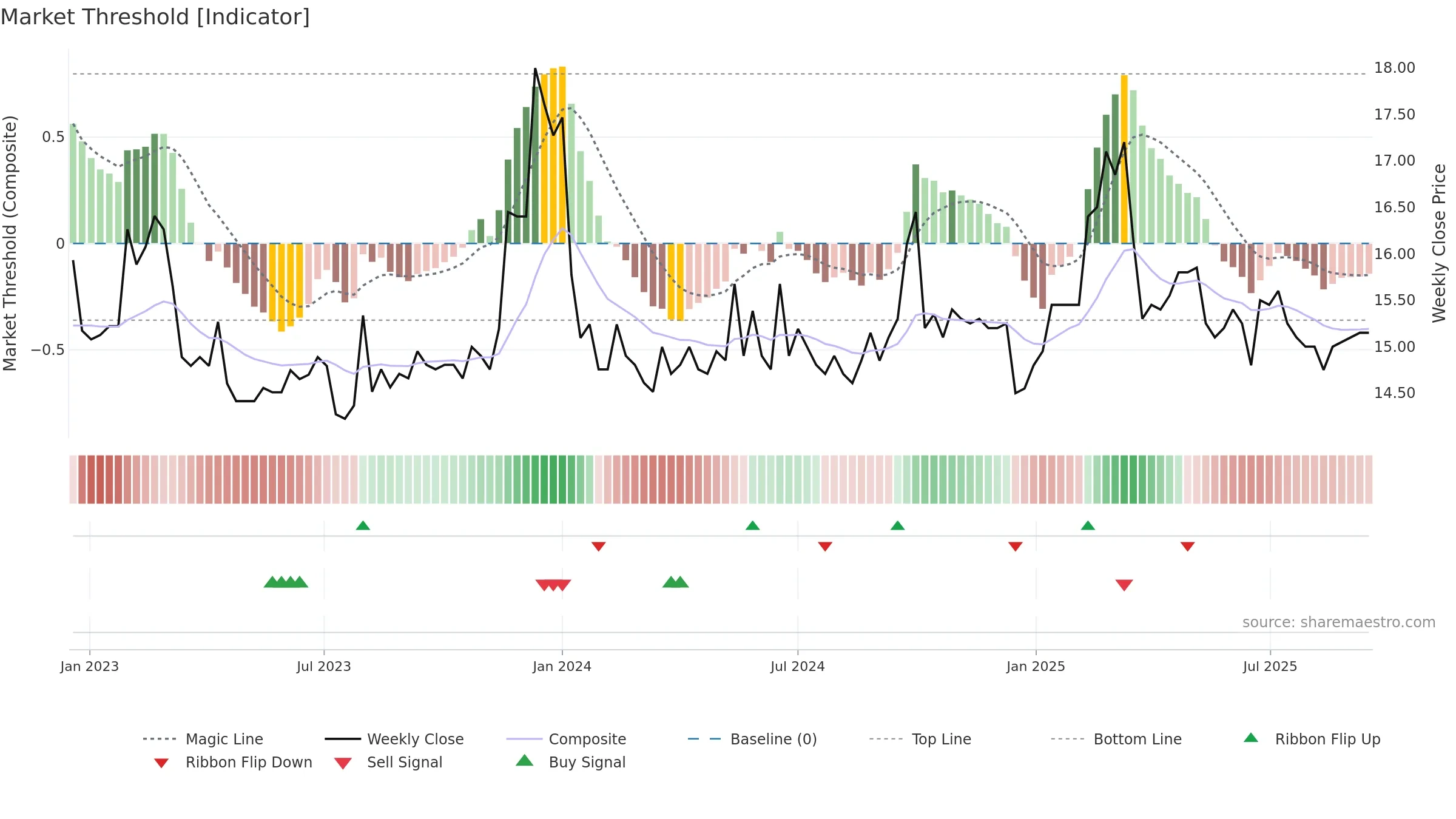Click the 16.50 price axis label

1395,207
